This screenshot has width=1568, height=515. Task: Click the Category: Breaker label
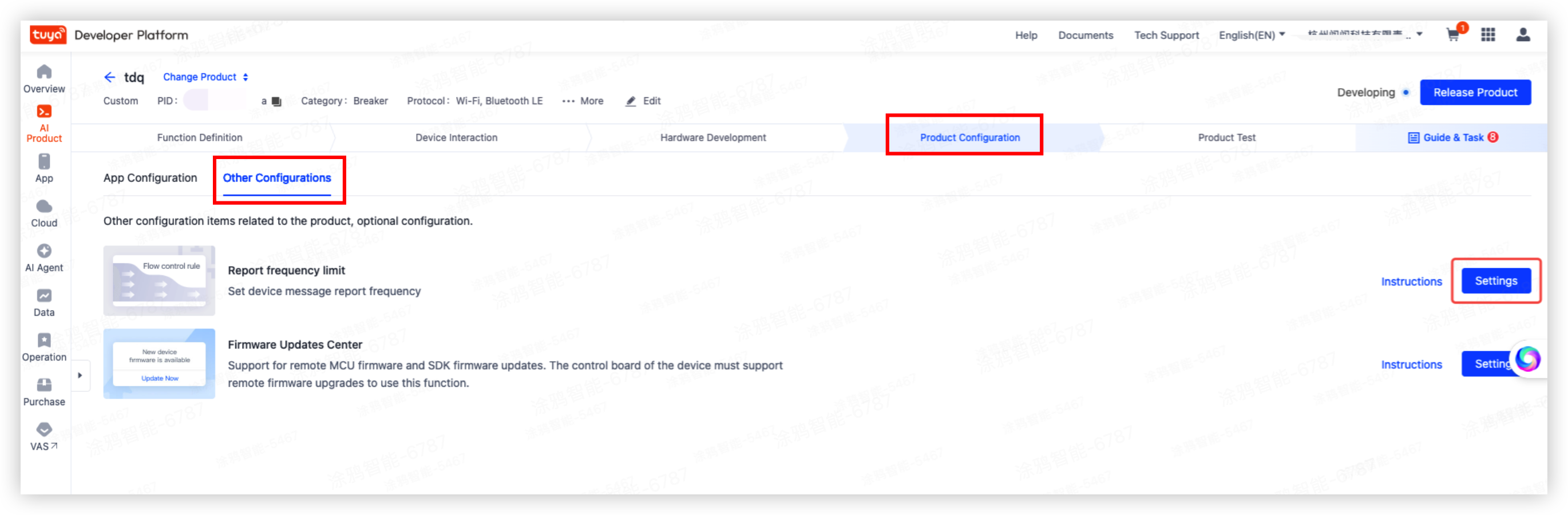(344, 101)
